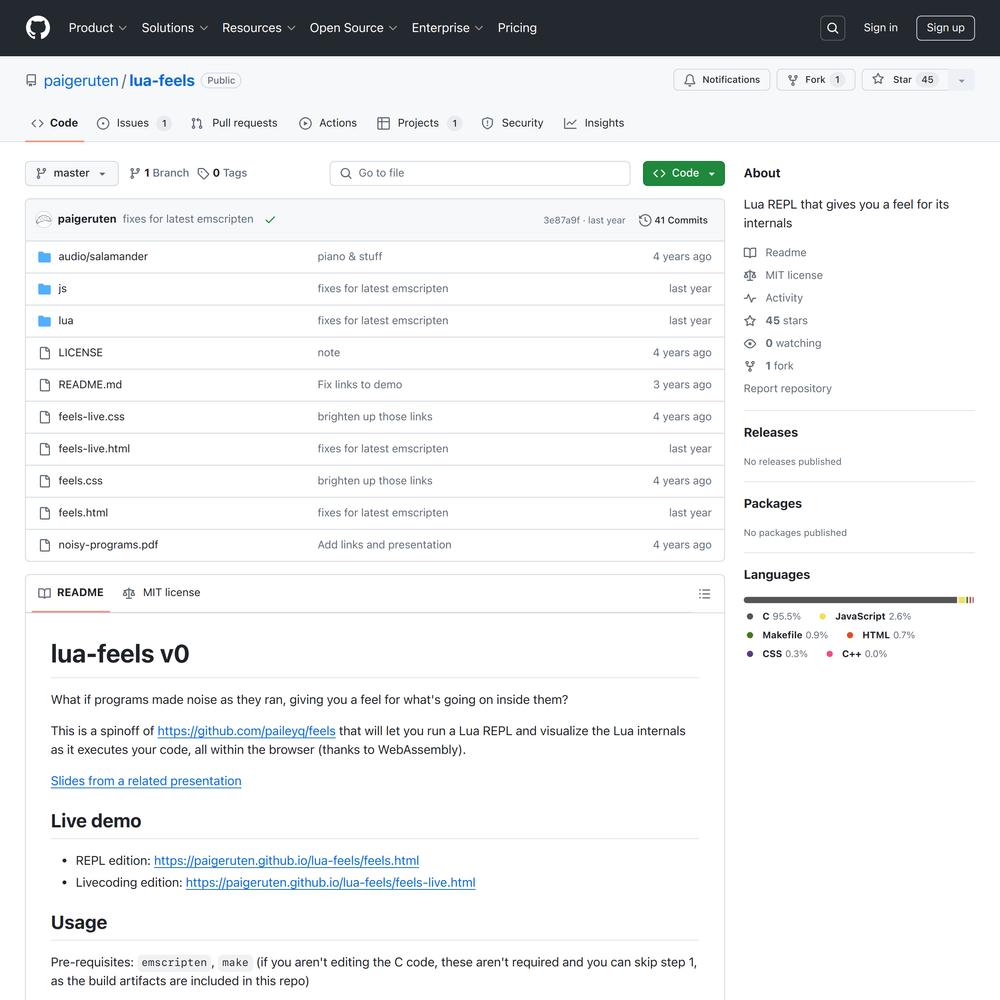Click the lua folder icon

(44, 321)
